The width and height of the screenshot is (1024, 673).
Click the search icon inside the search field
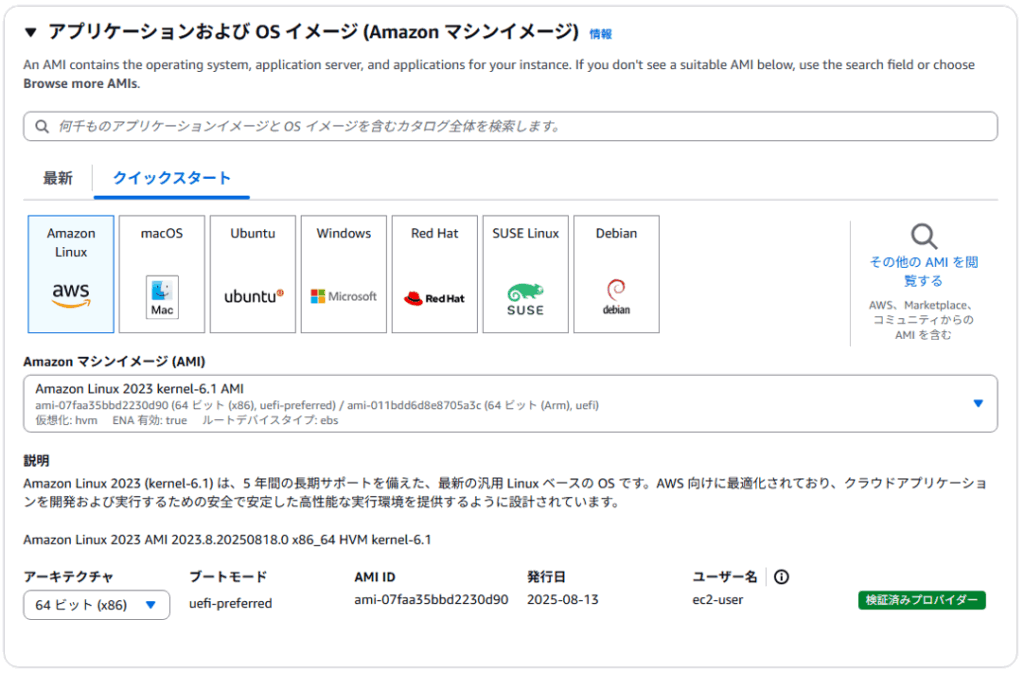coord(42,127)
